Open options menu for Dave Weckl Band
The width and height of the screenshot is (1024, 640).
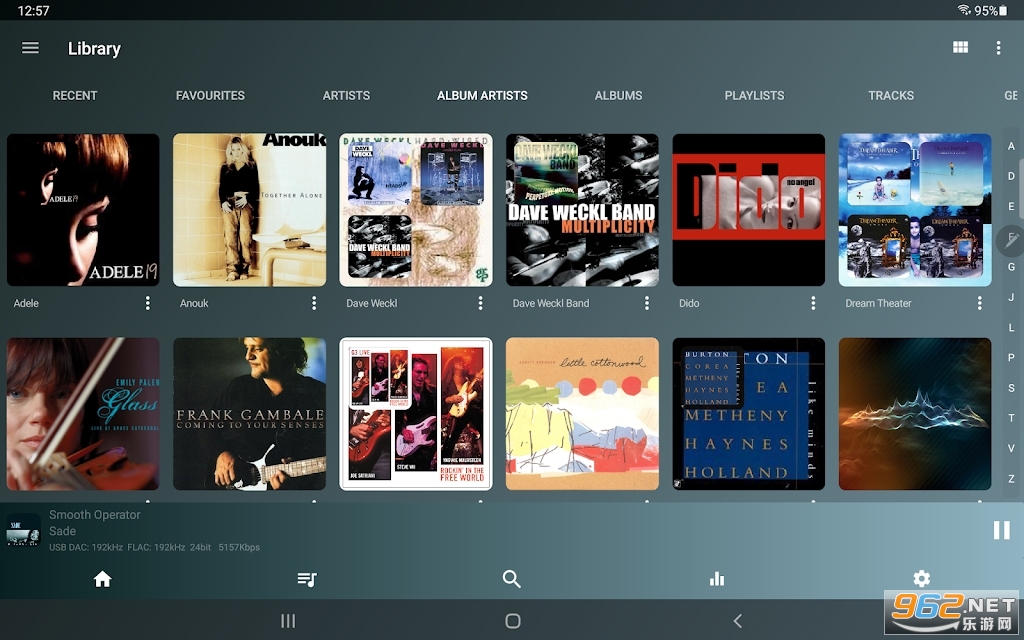coord(647,303)
